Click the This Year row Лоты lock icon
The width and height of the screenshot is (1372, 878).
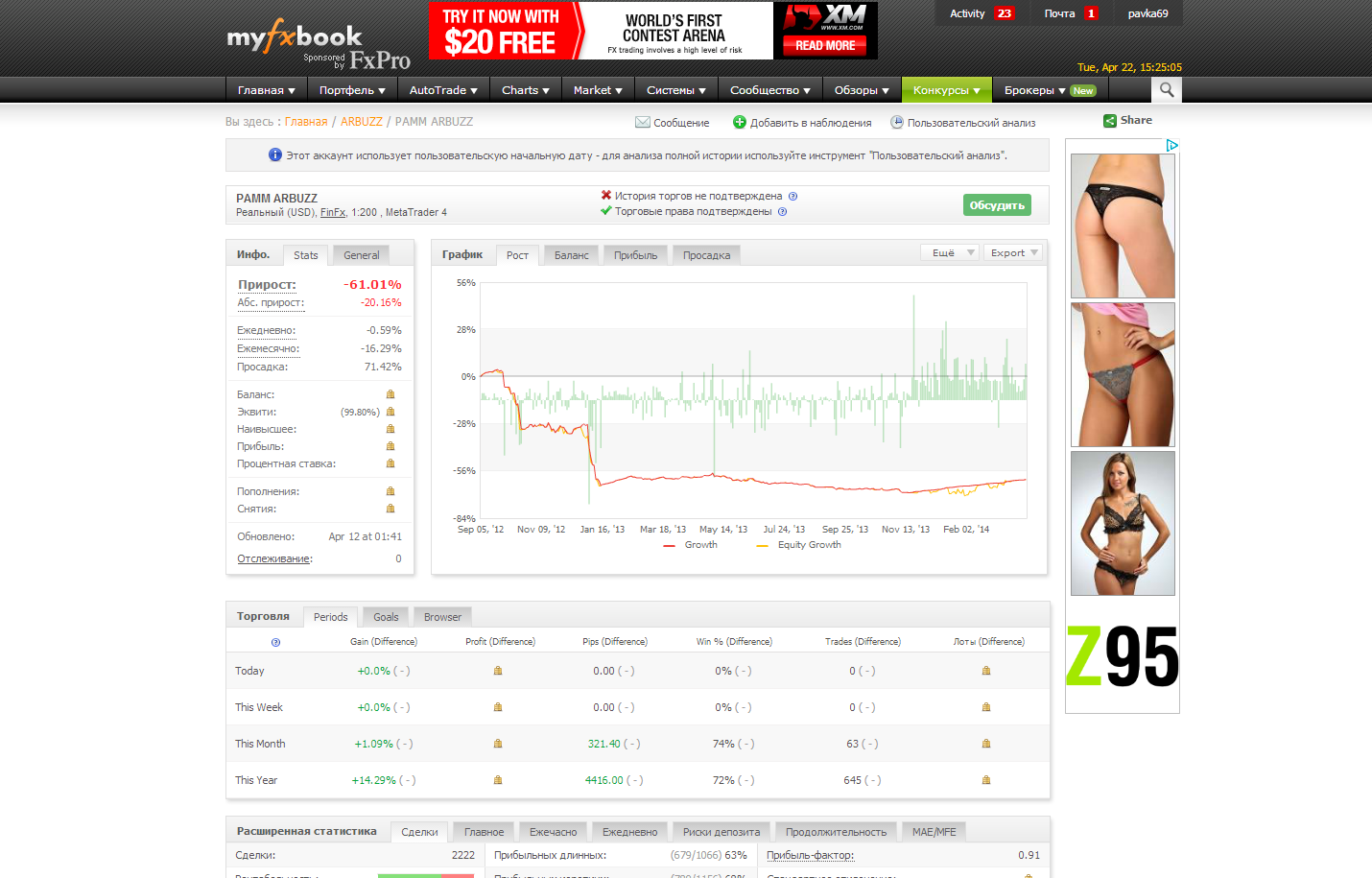click(x=986, y=780)
